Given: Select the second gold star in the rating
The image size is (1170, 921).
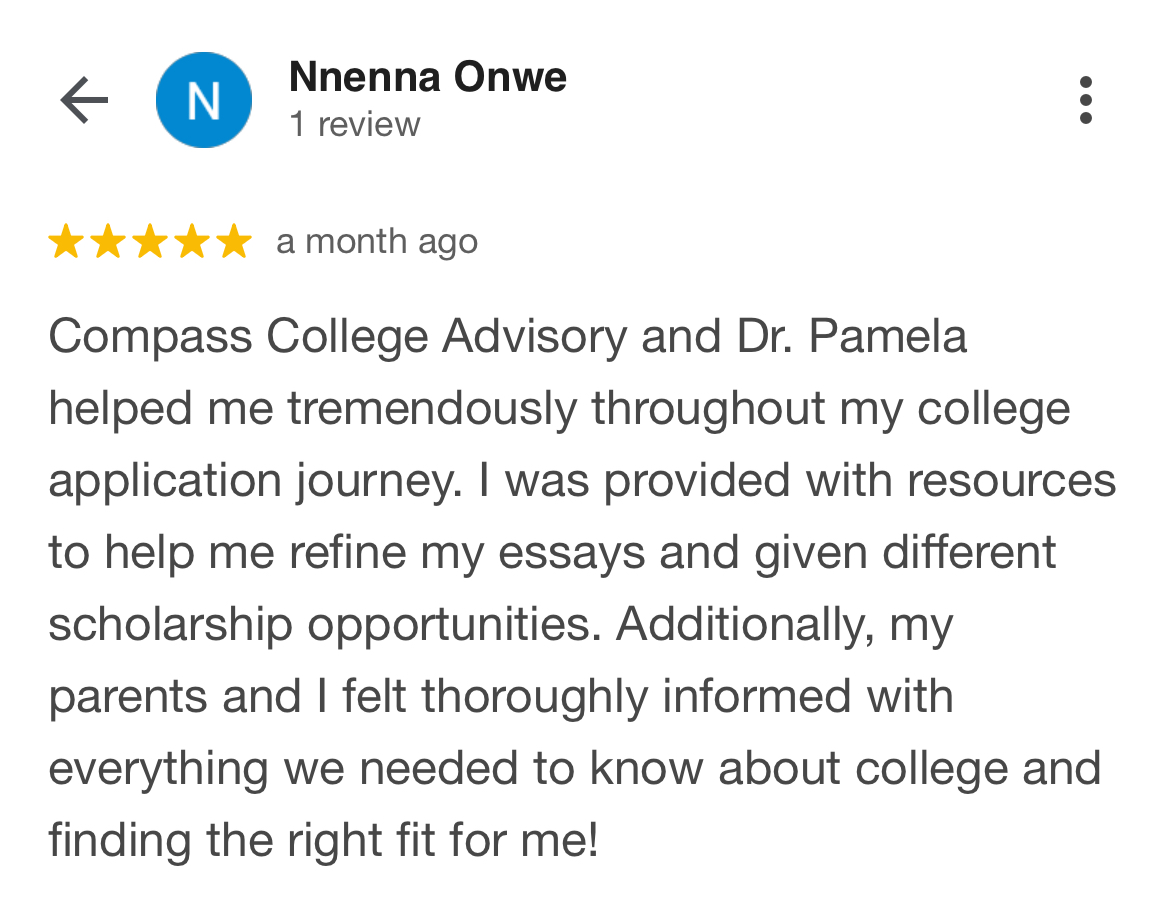Looking at the screenshot, I should pyautogui.click(x=109, y=241).
